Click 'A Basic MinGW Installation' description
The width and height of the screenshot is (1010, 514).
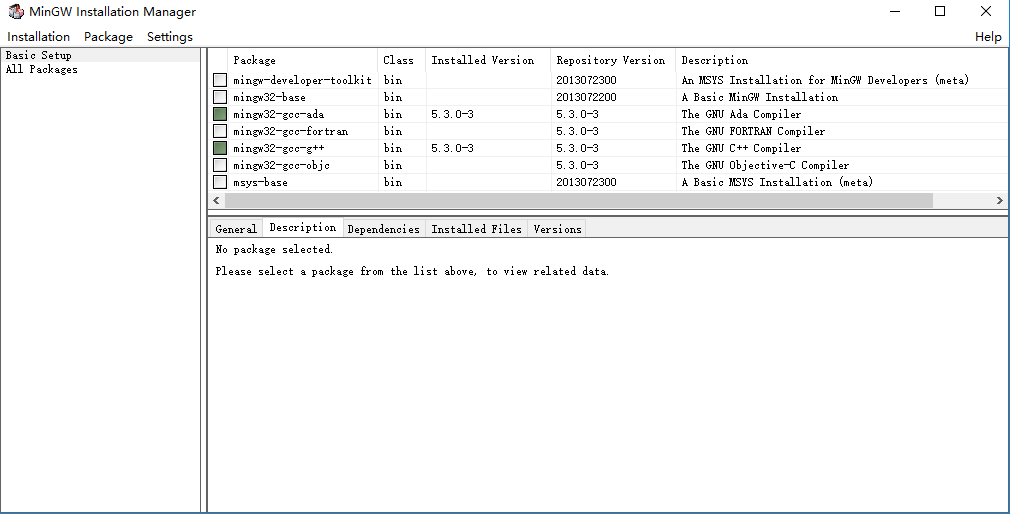tap(759, 97)
